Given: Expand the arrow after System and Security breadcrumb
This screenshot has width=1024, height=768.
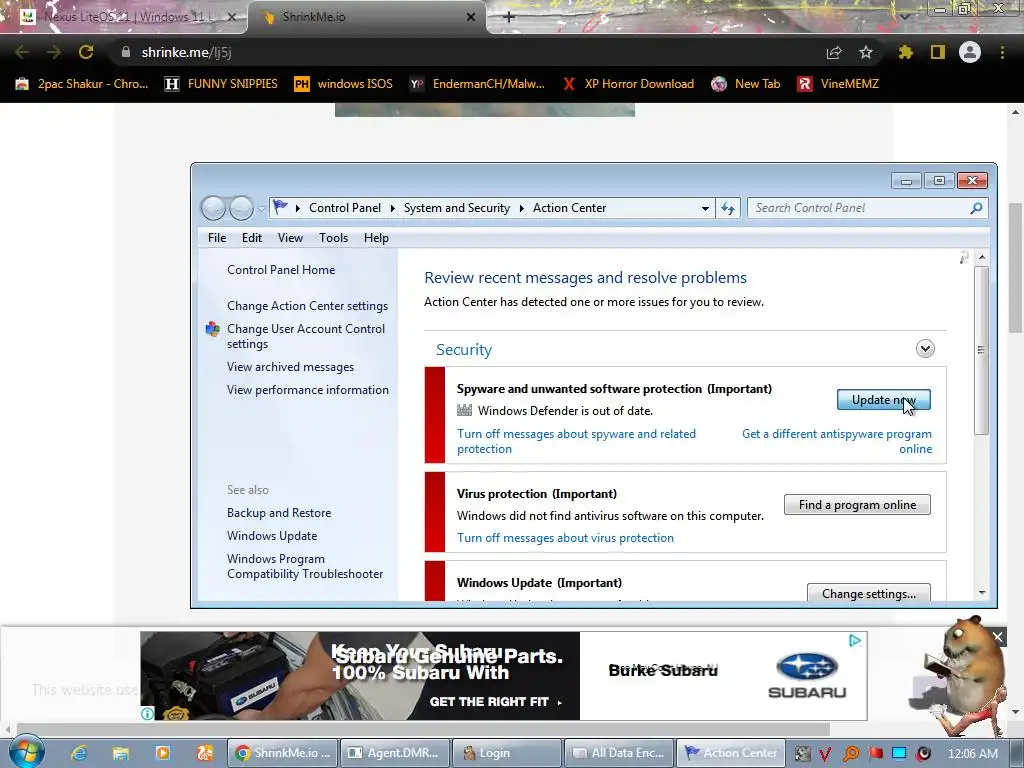Looking at the screenshot, I should pyautogui.click(x=522, y=208).
